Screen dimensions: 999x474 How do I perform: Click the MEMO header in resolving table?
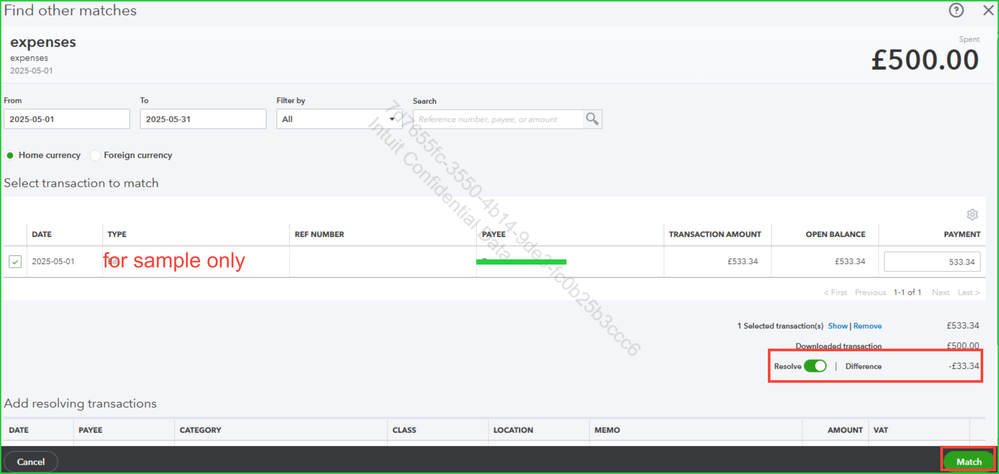(607, 430)
